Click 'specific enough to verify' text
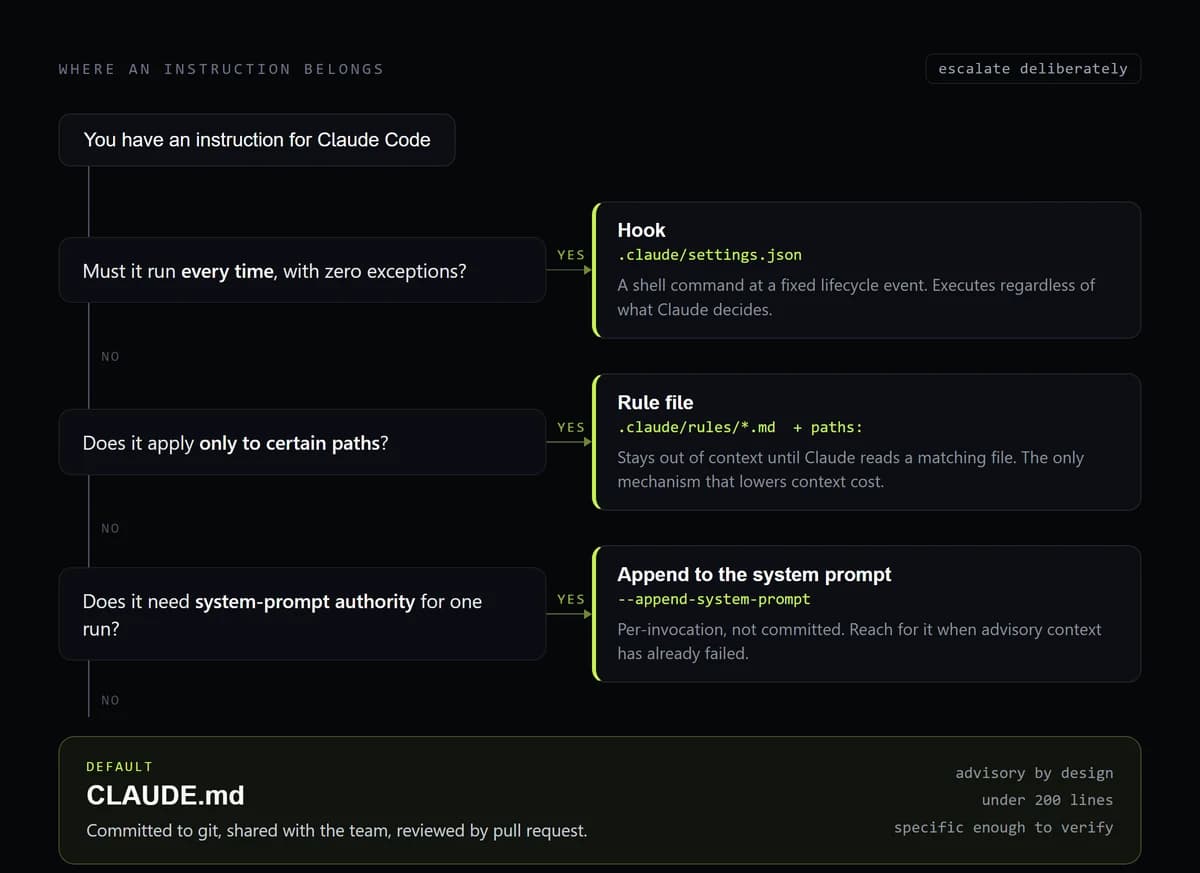Screen dimensions: 1200x873 pos(1003,827)
